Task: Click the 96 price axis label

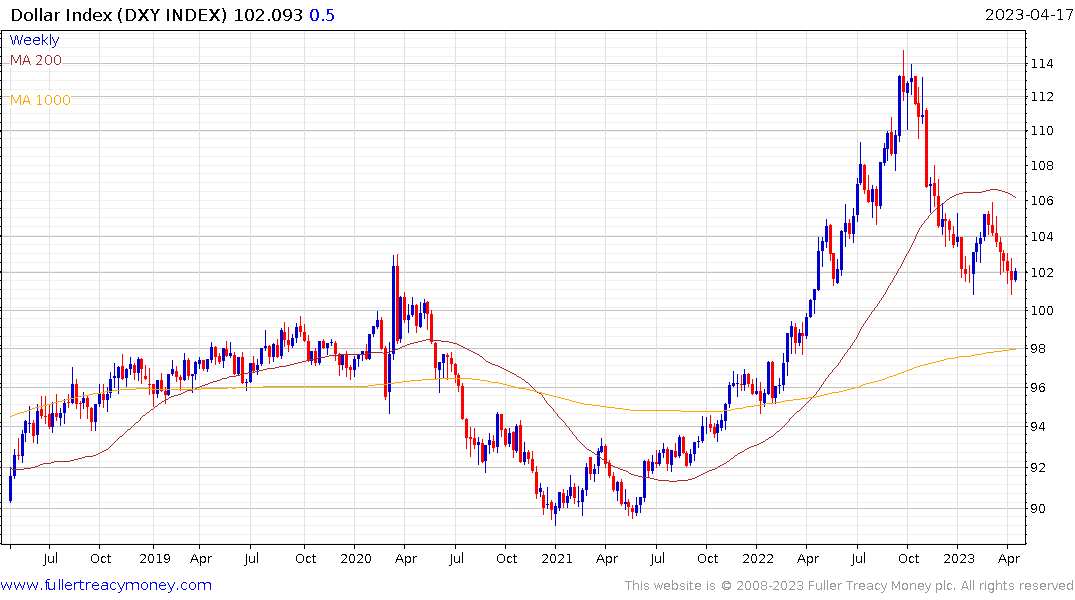Action: coord(1038,387)
